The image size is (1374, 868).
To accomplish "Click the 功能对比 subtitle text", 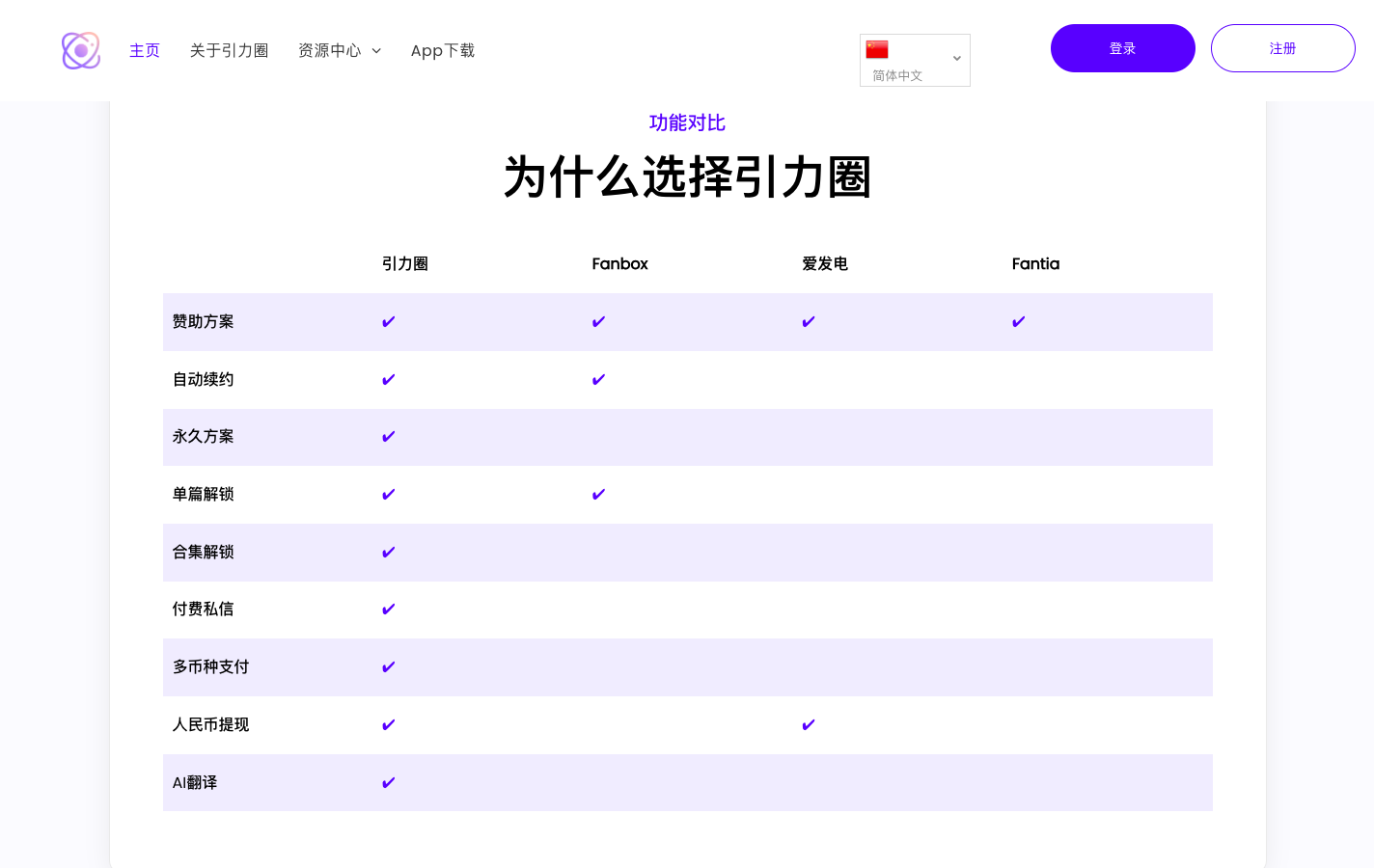I will point(687,122).
